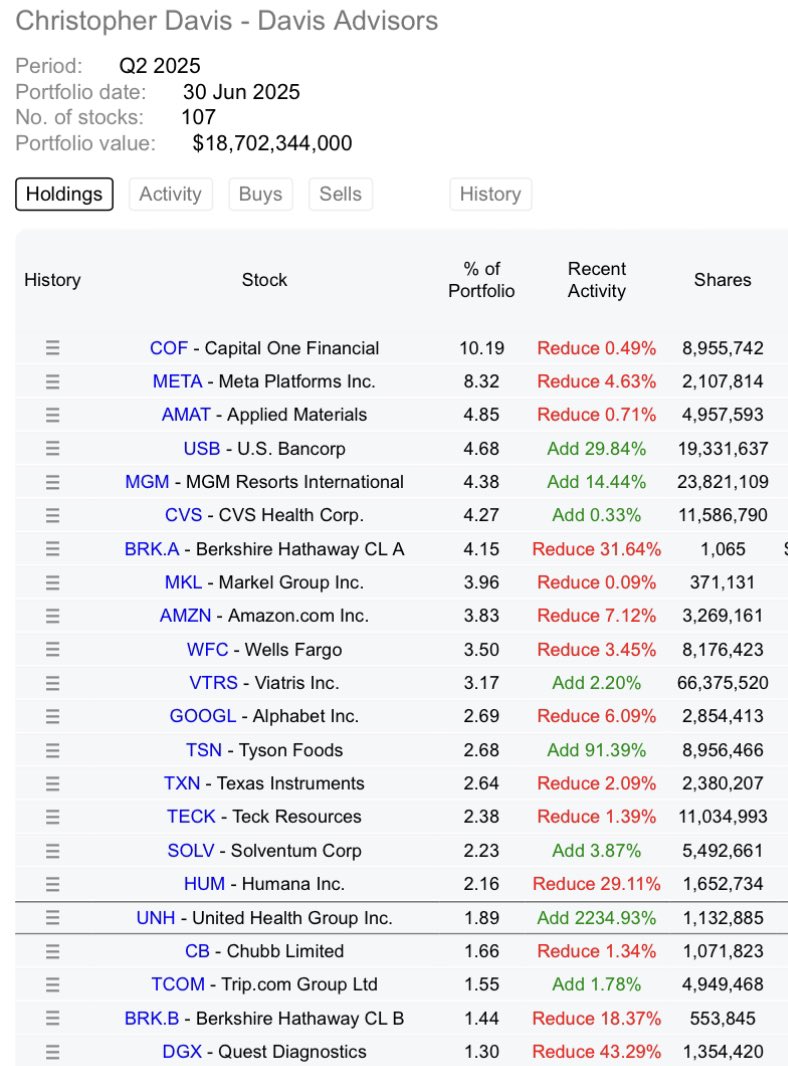Open history icon for United Health Group
Screen dimensions: 788x1066
(x=52, y=917)
